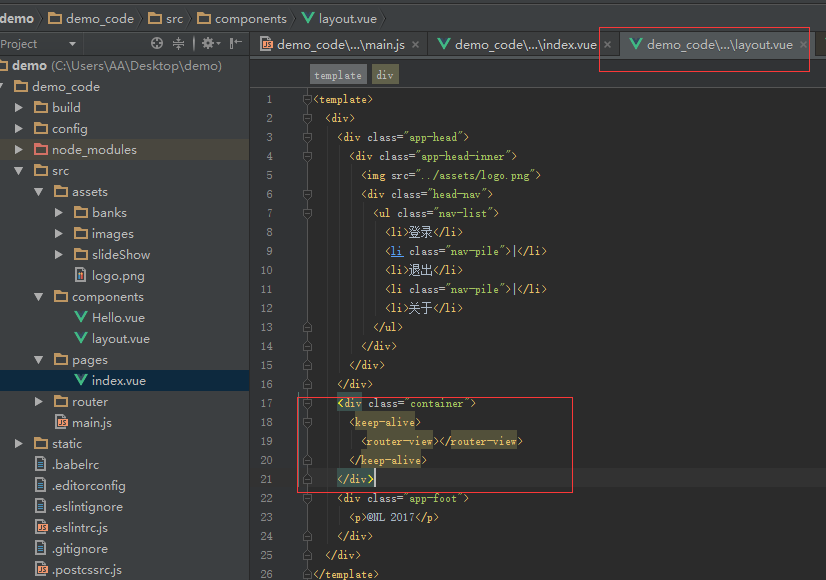Select index.vue under pages
Image resolution: width=826 pixels, height=580 pixels.
click(124, 380)
